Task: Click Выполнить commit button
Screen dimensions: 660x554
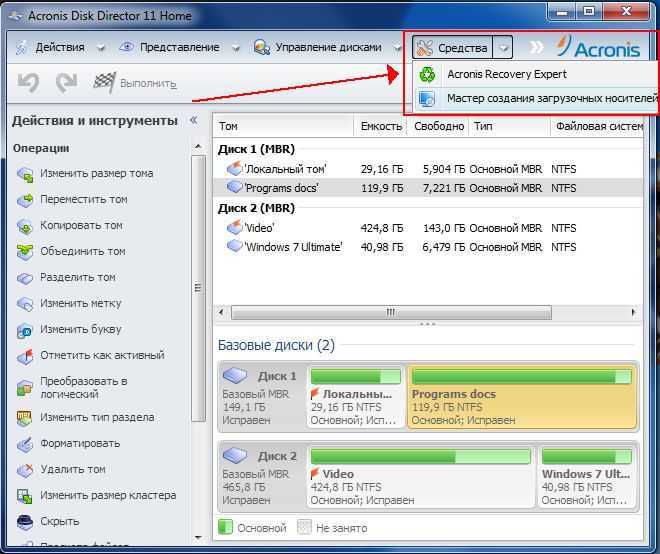Action: tap(135, 83)
